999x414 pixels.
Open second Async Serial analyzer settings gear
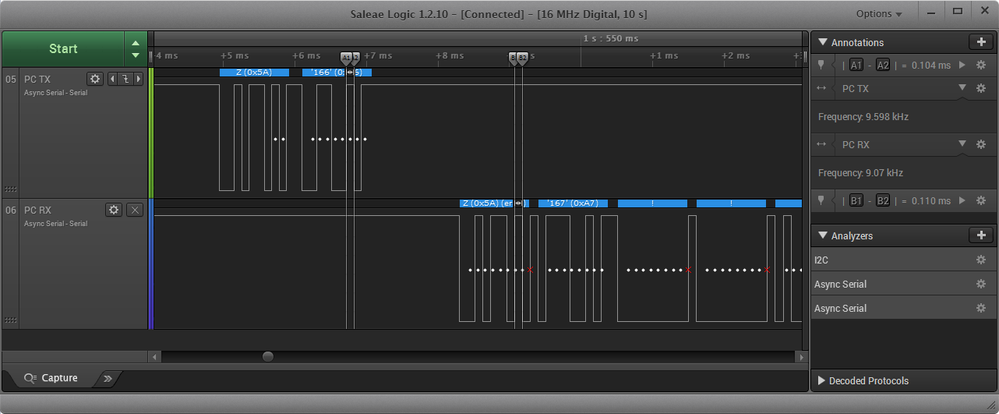(981, 308)
